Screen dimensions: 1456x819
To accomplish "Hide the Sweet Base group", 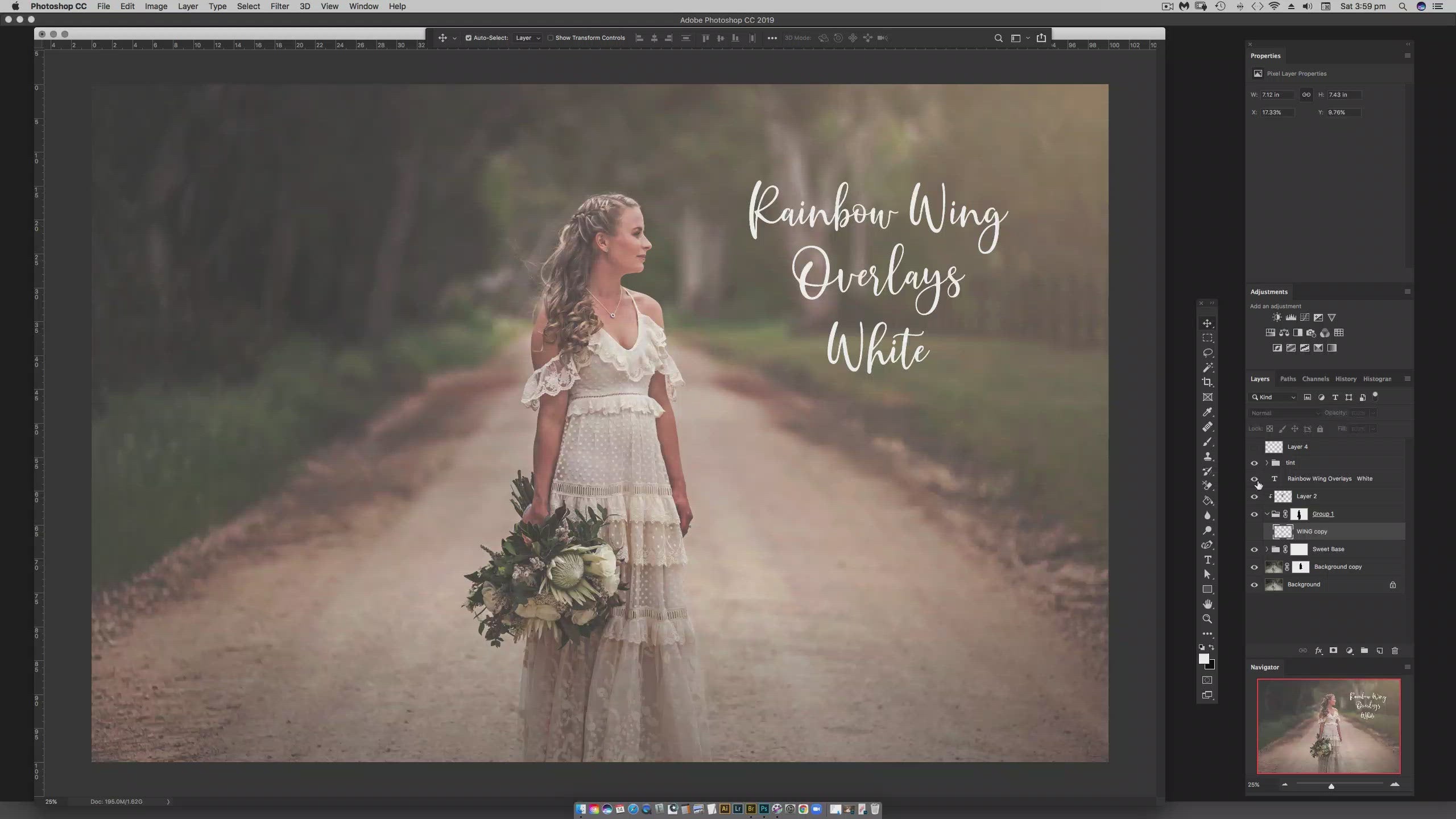I will pyautogui.click(x=1254, y=549).
